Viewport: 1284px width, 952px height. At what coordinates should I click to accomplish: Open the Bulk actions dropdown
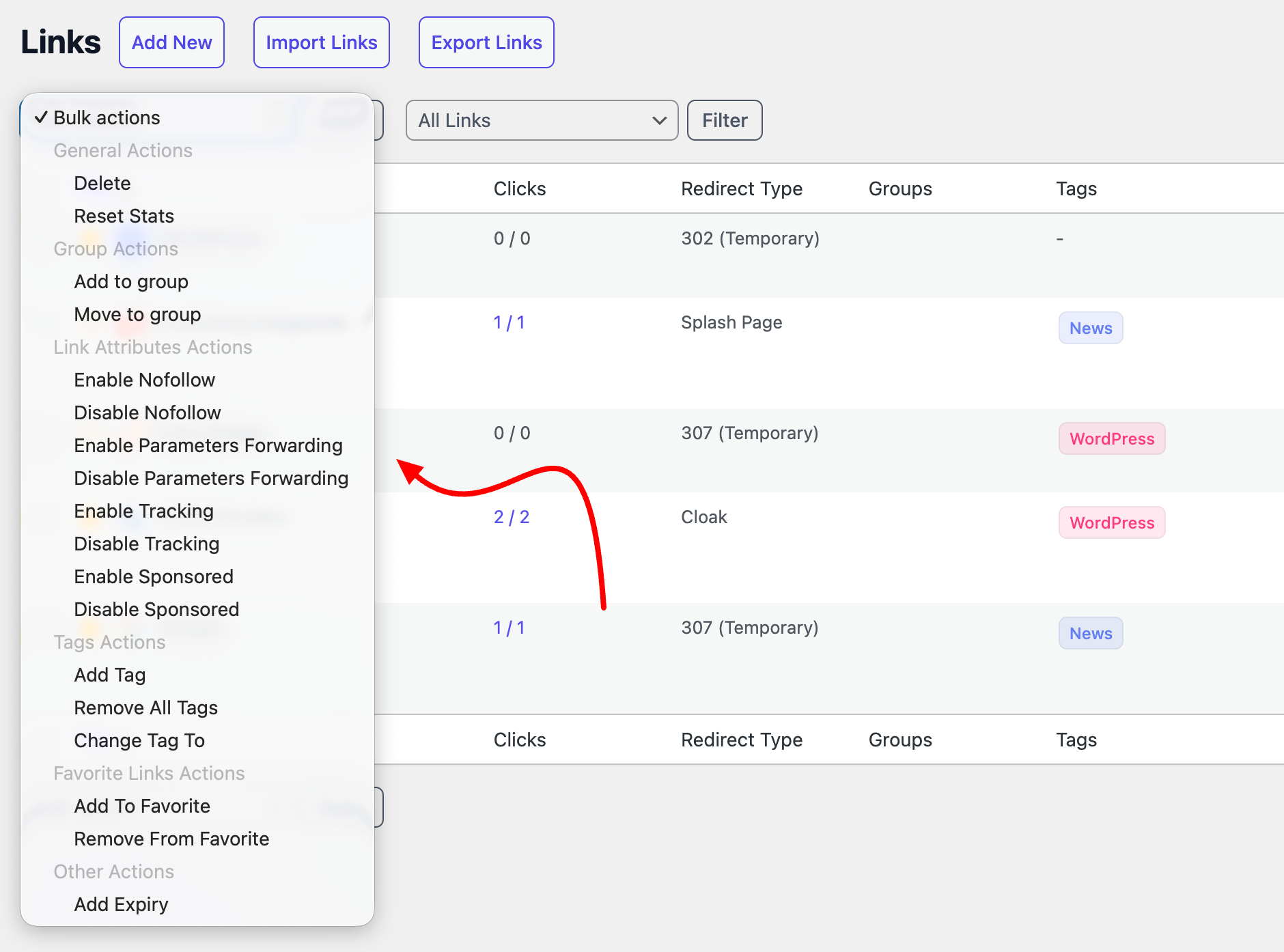tap(107, 117)
